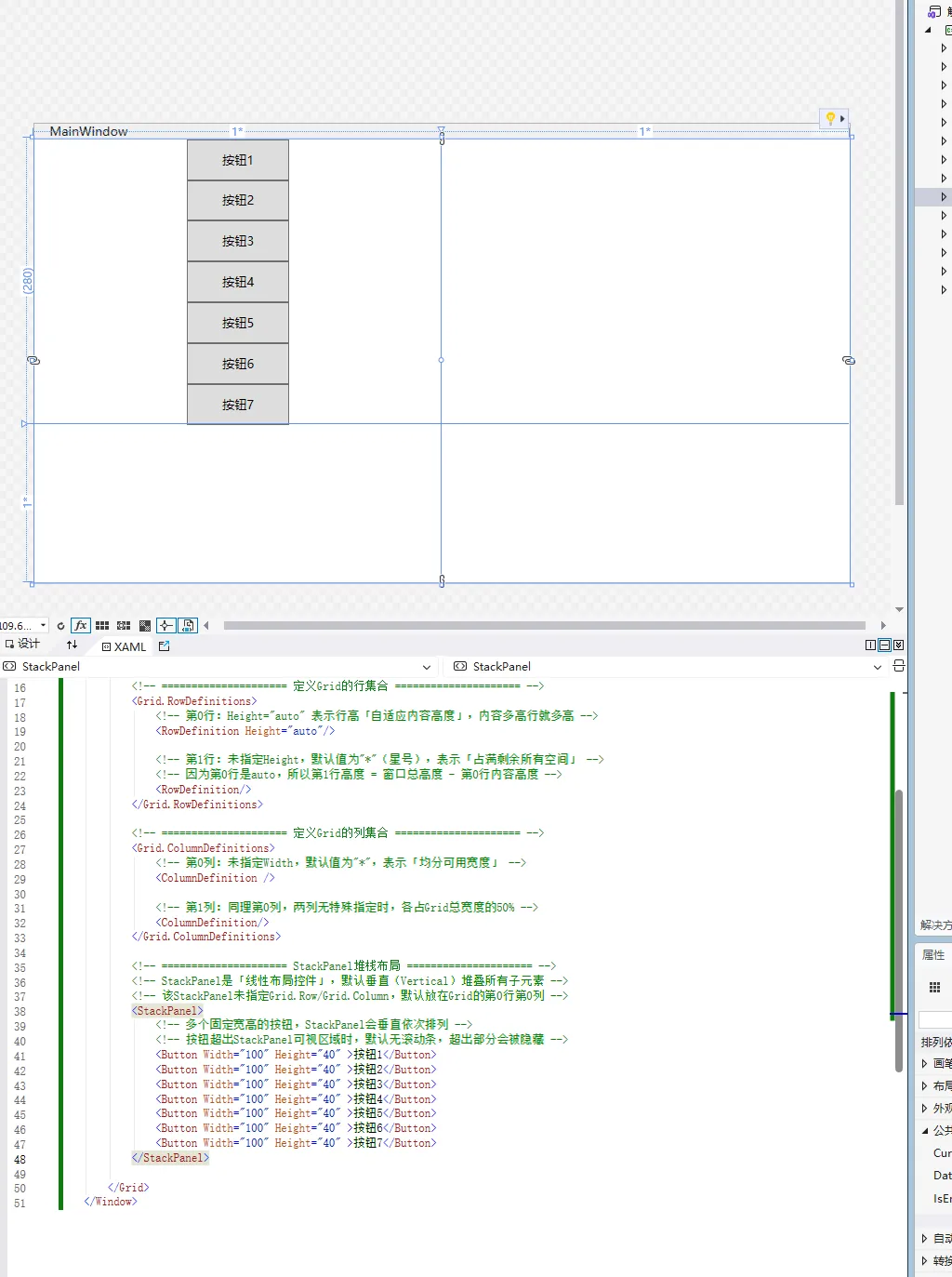This screenshot has height=1277, width=952.
Task: Open the left StackPanel element dropdown
Action: click(x=427, y=667)
